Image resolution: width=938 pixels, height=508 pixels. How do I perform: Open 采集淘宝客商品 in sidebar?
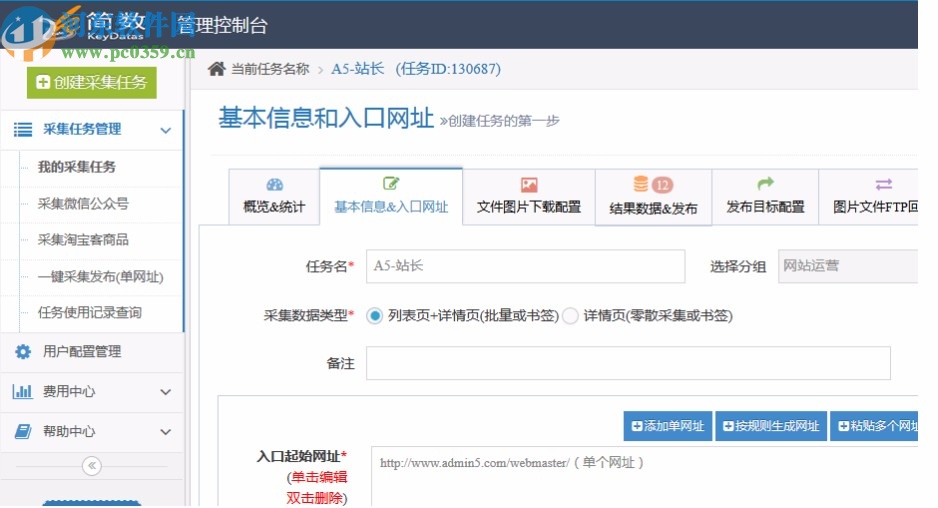pos(83,240)
